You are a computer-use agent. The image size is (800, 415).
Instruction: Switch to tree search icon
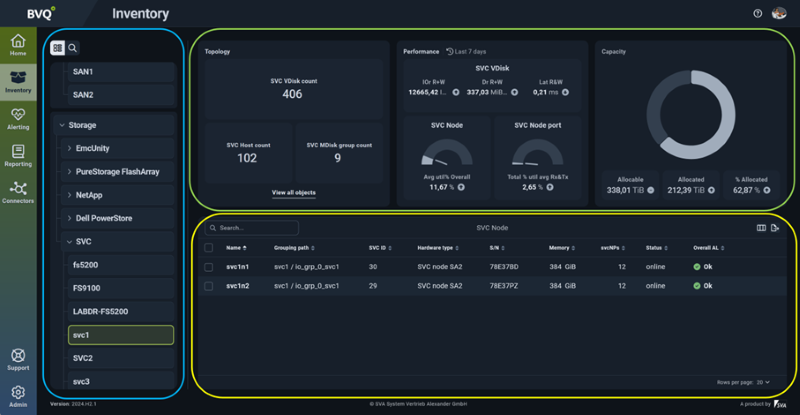(73, 48)
